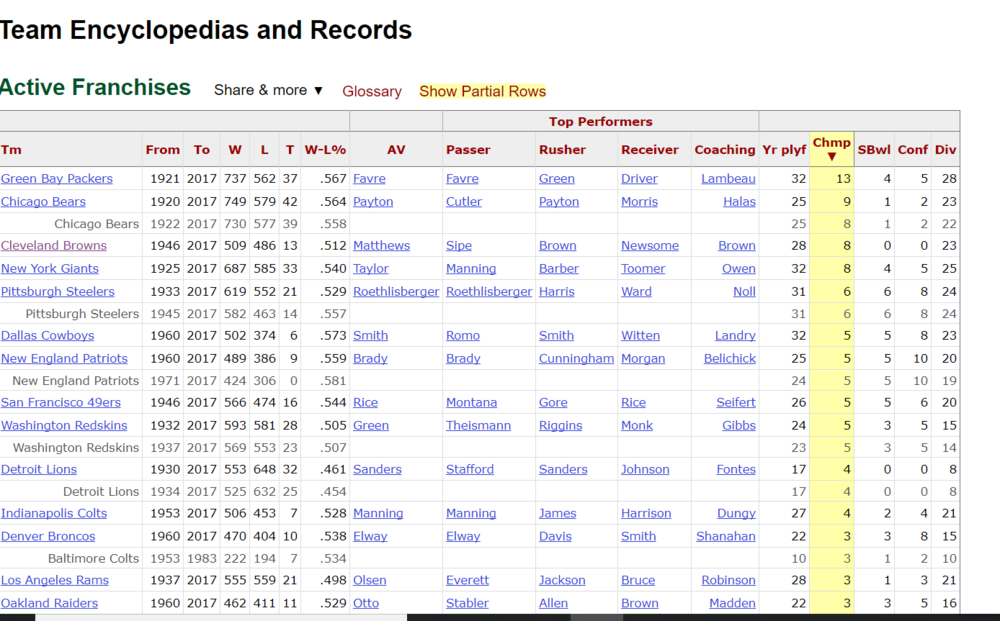Expand the Share & more dropdown
The height and width of the screenshot is (621, 1000).
268,91
